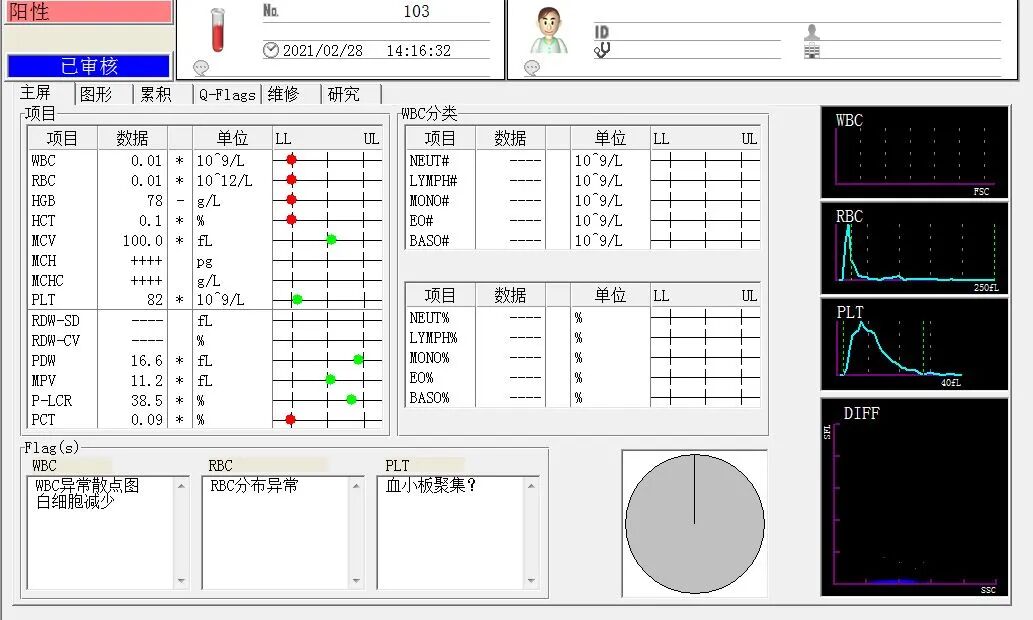The image size is (1033, 620).
Task: Click the sample number 103 field
Action: coord(416,11)
